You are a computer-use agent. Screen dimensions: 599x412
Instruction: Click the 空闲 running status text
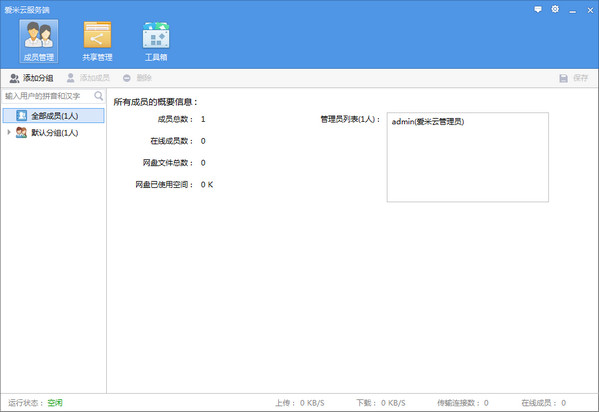55,403
